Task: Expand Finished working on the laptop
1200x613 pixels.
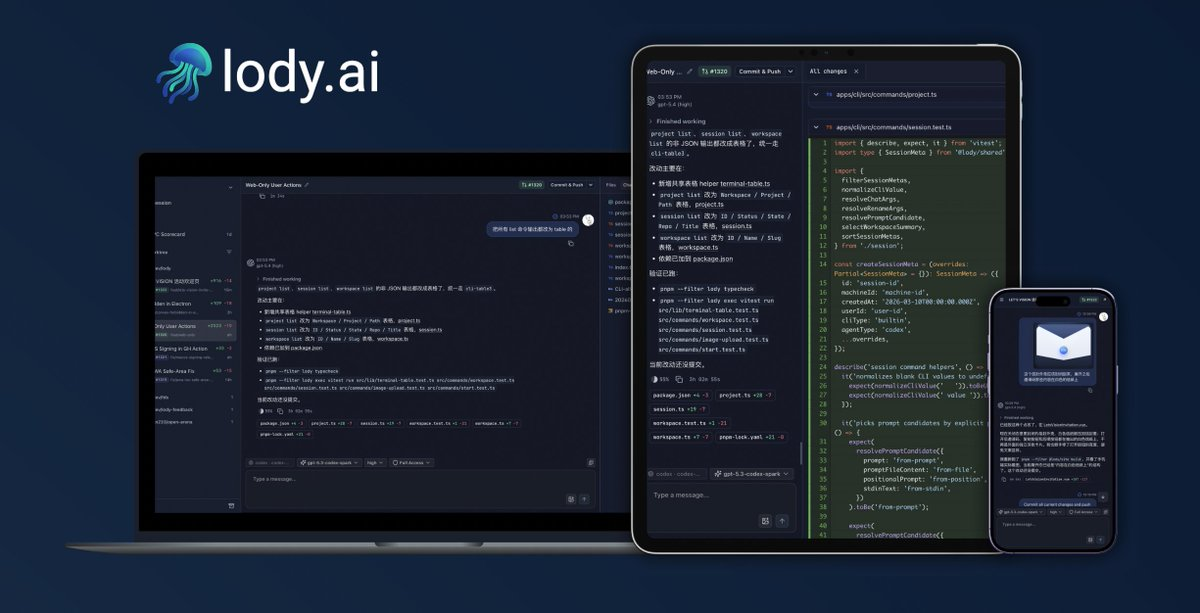Action: click(x=279, y=279)
